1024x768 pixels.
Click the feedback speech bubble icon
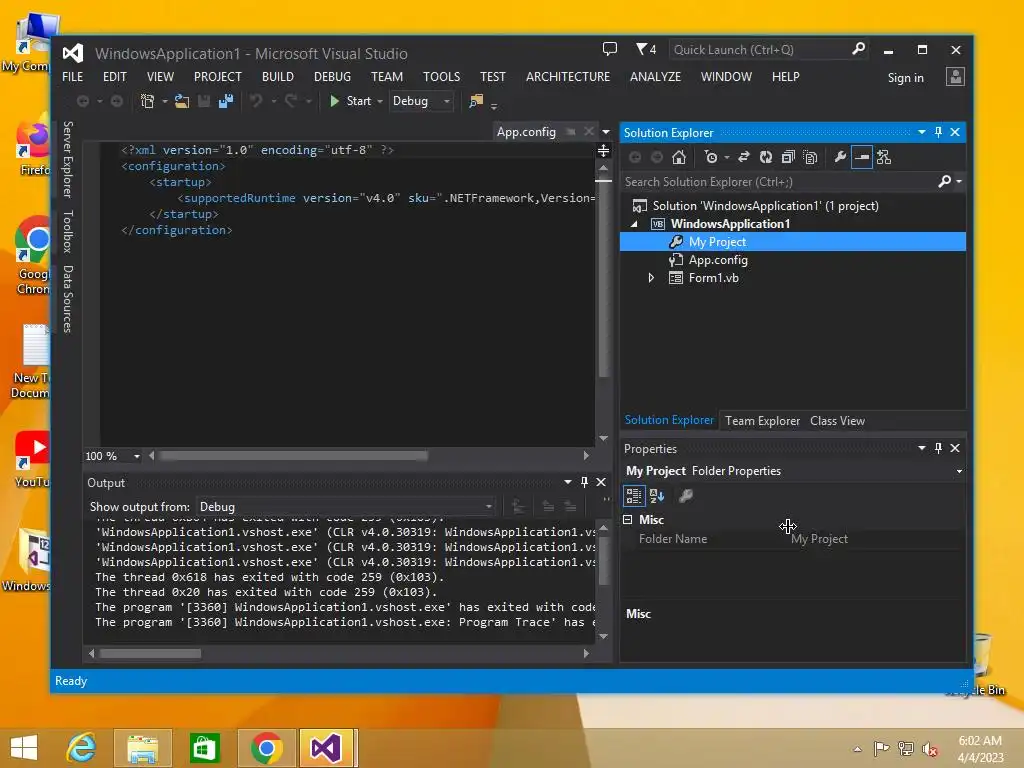(610, 49)
